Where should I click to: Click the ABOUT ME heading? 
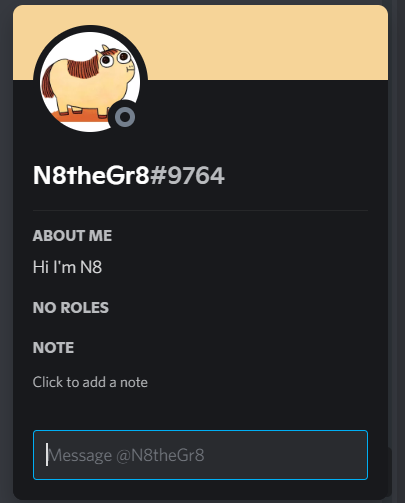click(72, 236)
